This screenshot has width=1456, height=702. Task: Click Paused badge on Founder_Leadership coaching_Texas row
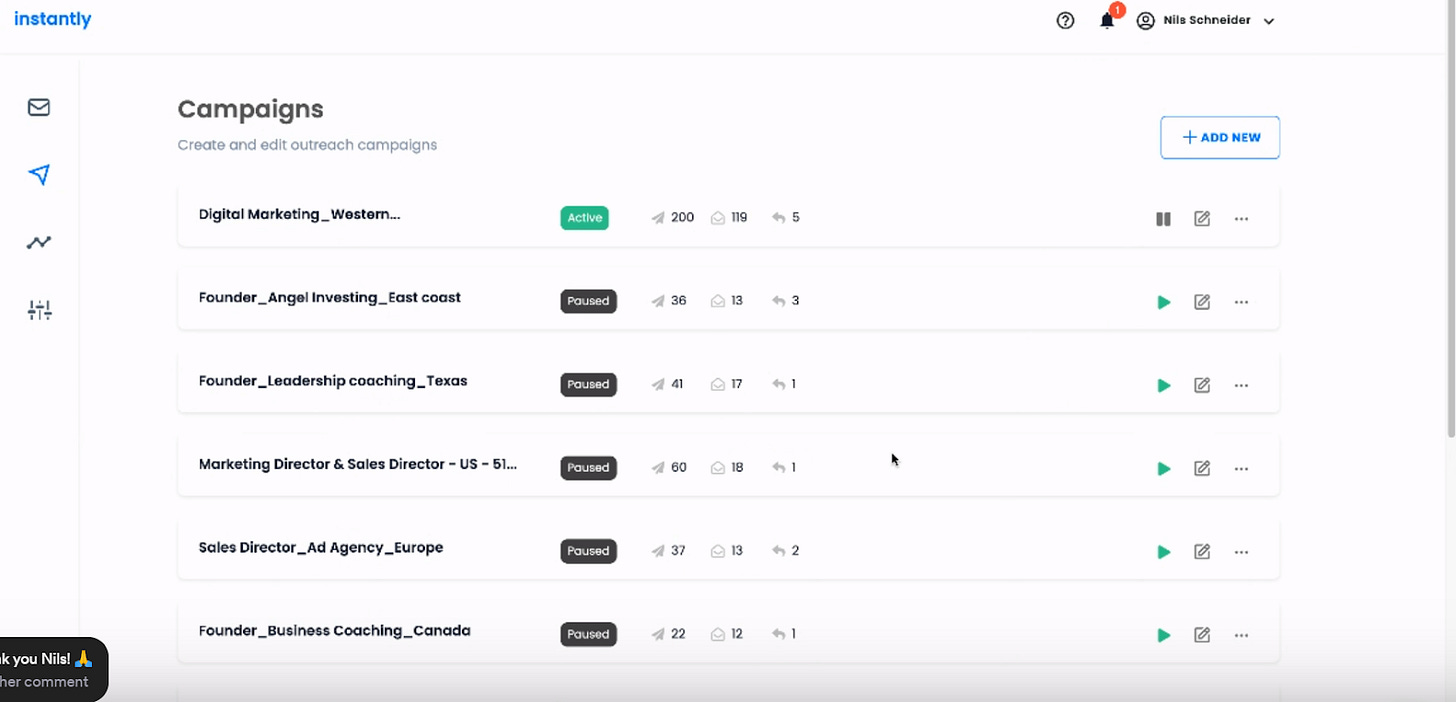588,384
